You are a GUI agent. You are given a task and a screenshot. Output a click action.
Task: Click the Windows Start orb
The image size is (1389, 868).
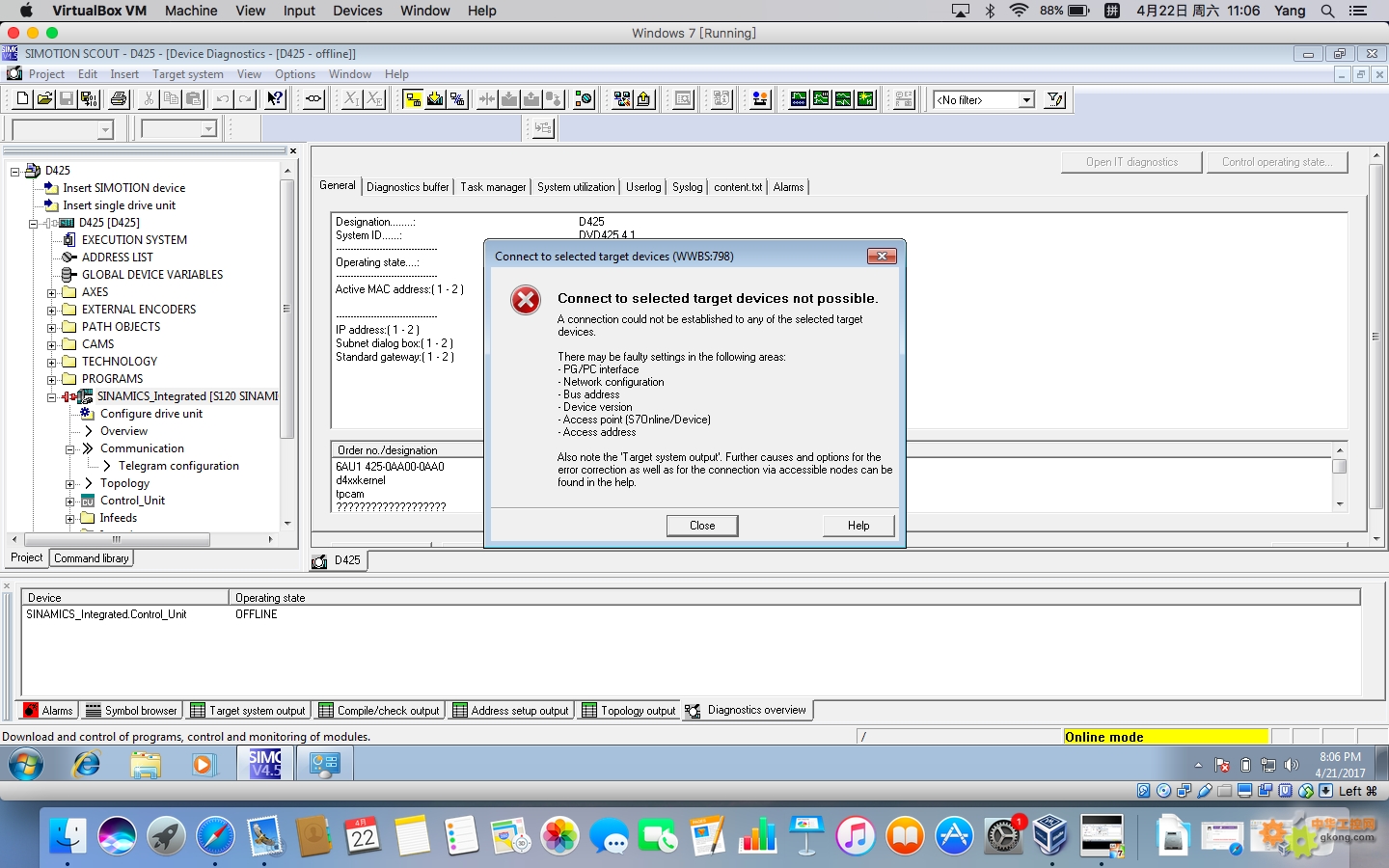pos(26,765)
